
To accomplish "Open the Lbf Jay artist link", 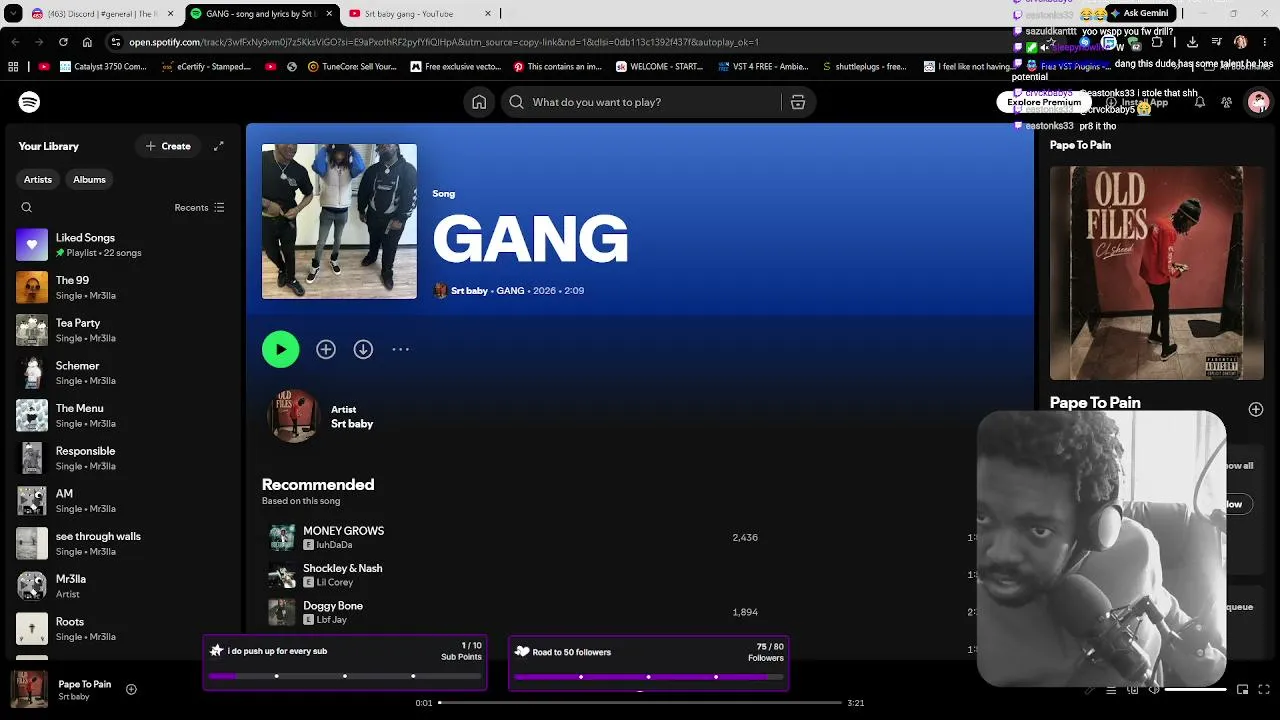I will [332, 620].
